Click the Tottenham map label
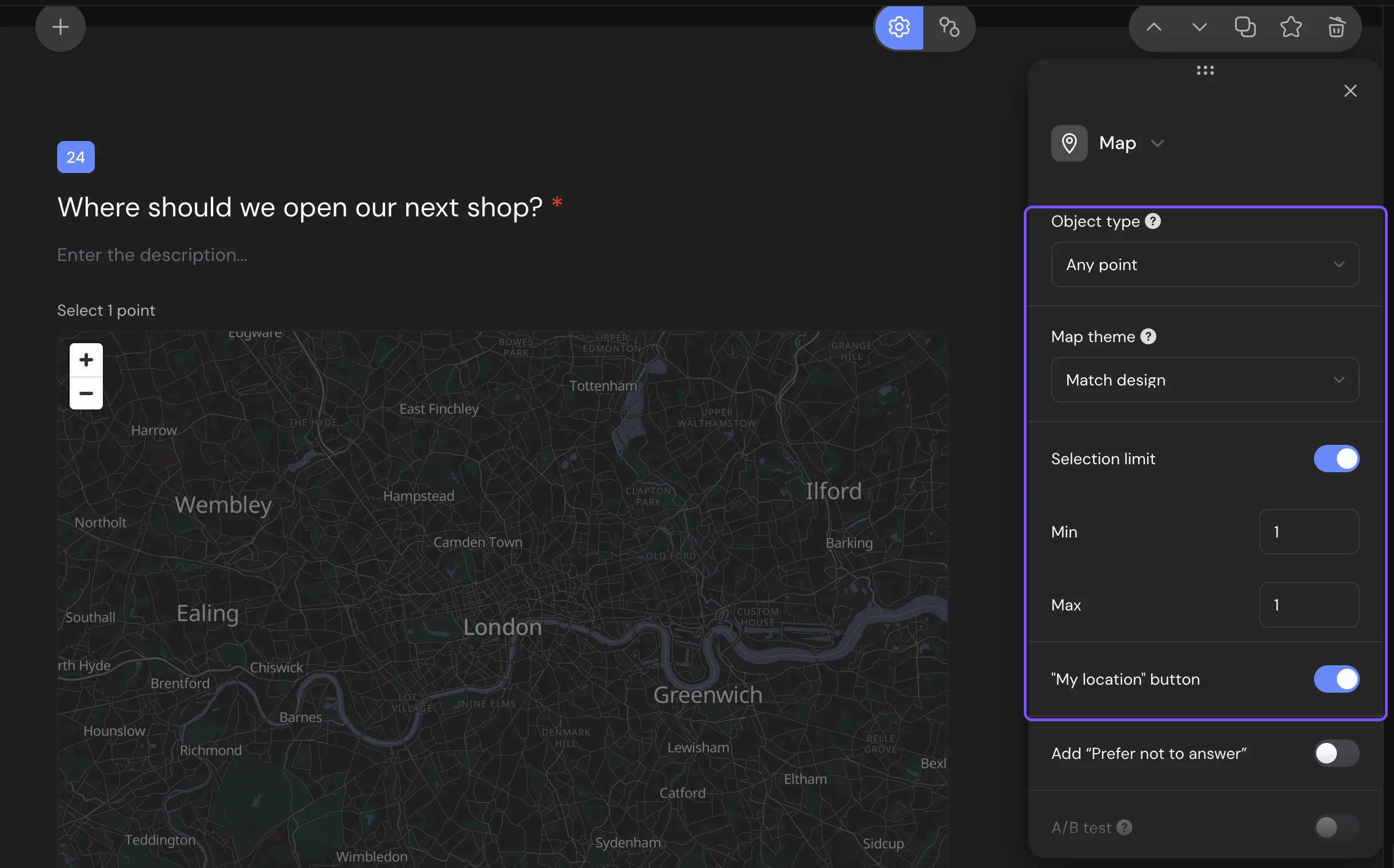 [603, 386]
